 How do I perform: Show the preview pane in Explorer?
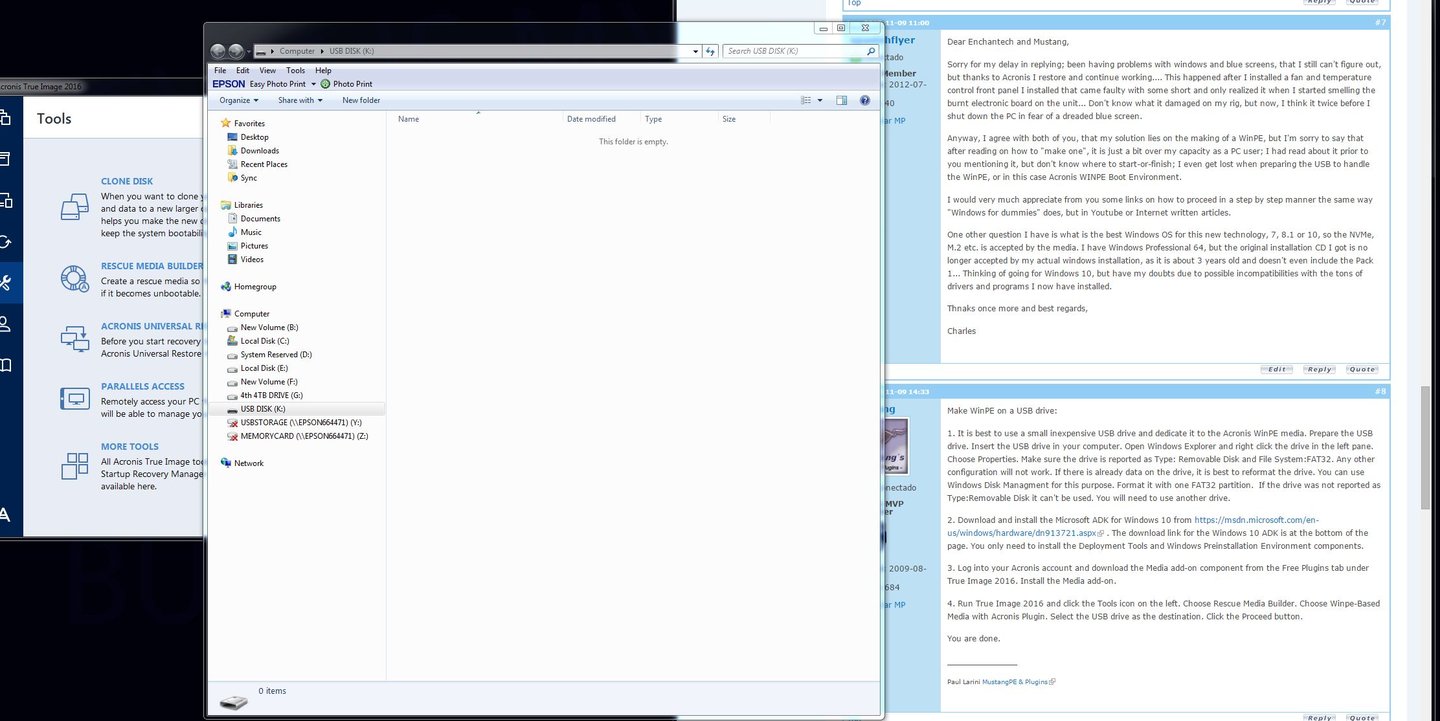tap(841, 100)
